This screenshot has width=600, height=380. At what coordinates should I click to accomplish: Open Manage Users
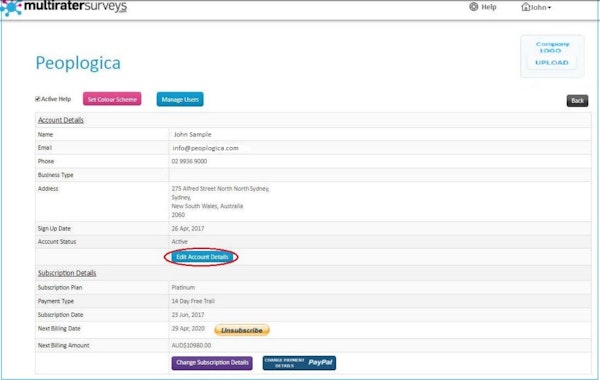180,99
